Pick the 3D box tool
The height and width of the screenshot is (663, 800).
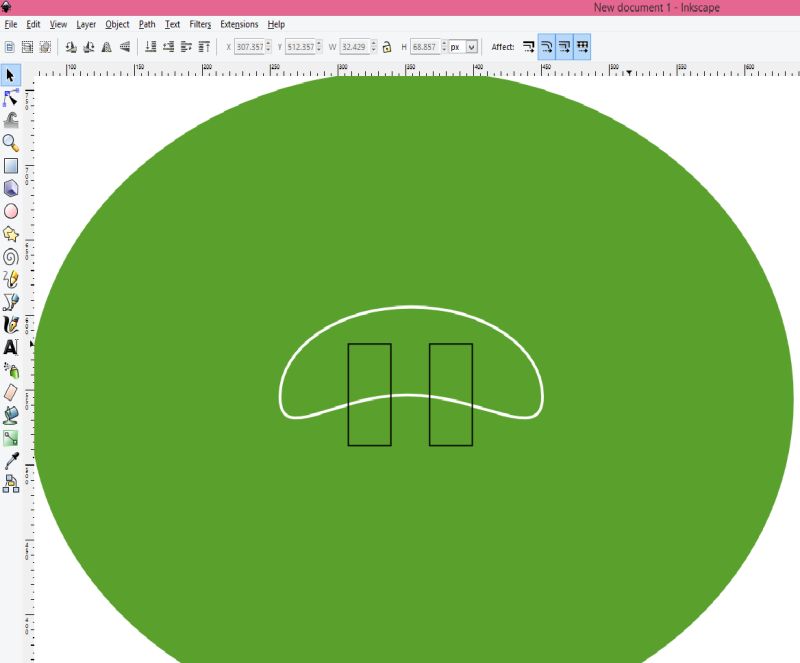click(13, 188)
